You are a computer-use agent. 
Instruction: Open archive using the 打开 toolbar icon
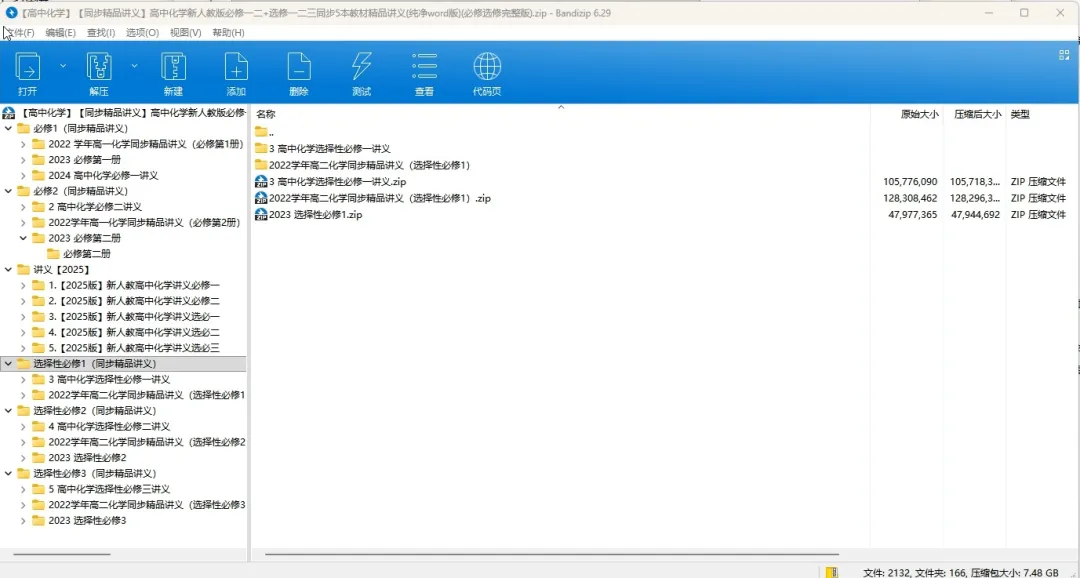pyautogui.click(x=28, y=74)
